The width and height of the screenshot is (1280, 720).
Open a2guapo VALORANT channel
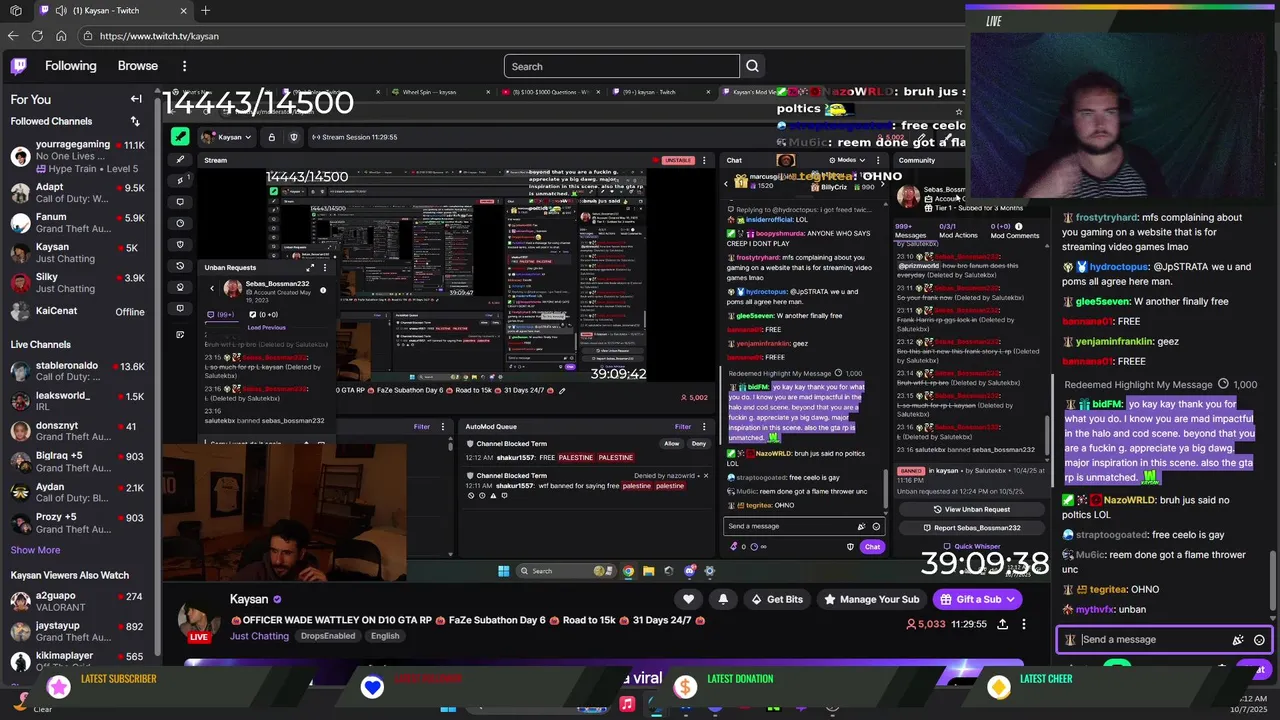pos(78,601)
